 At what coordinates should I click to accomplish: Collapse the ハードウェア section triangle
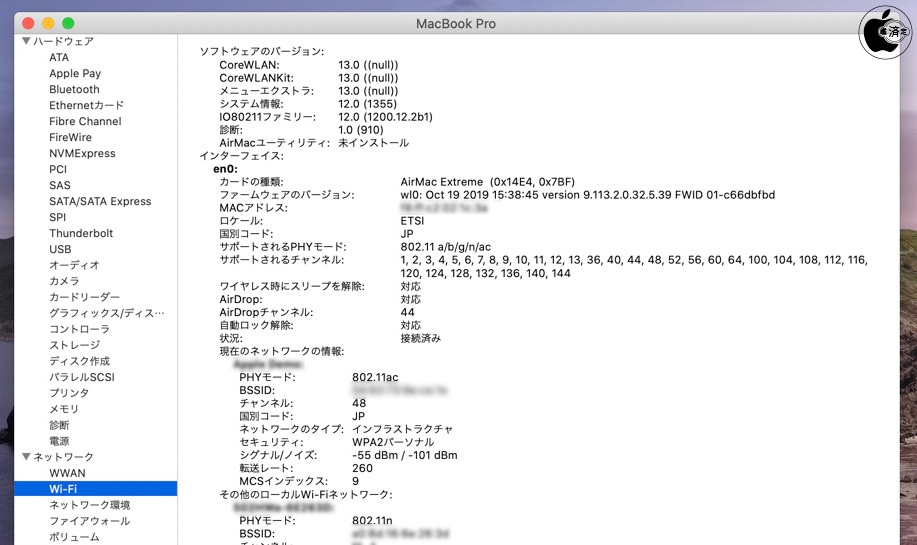26,41
